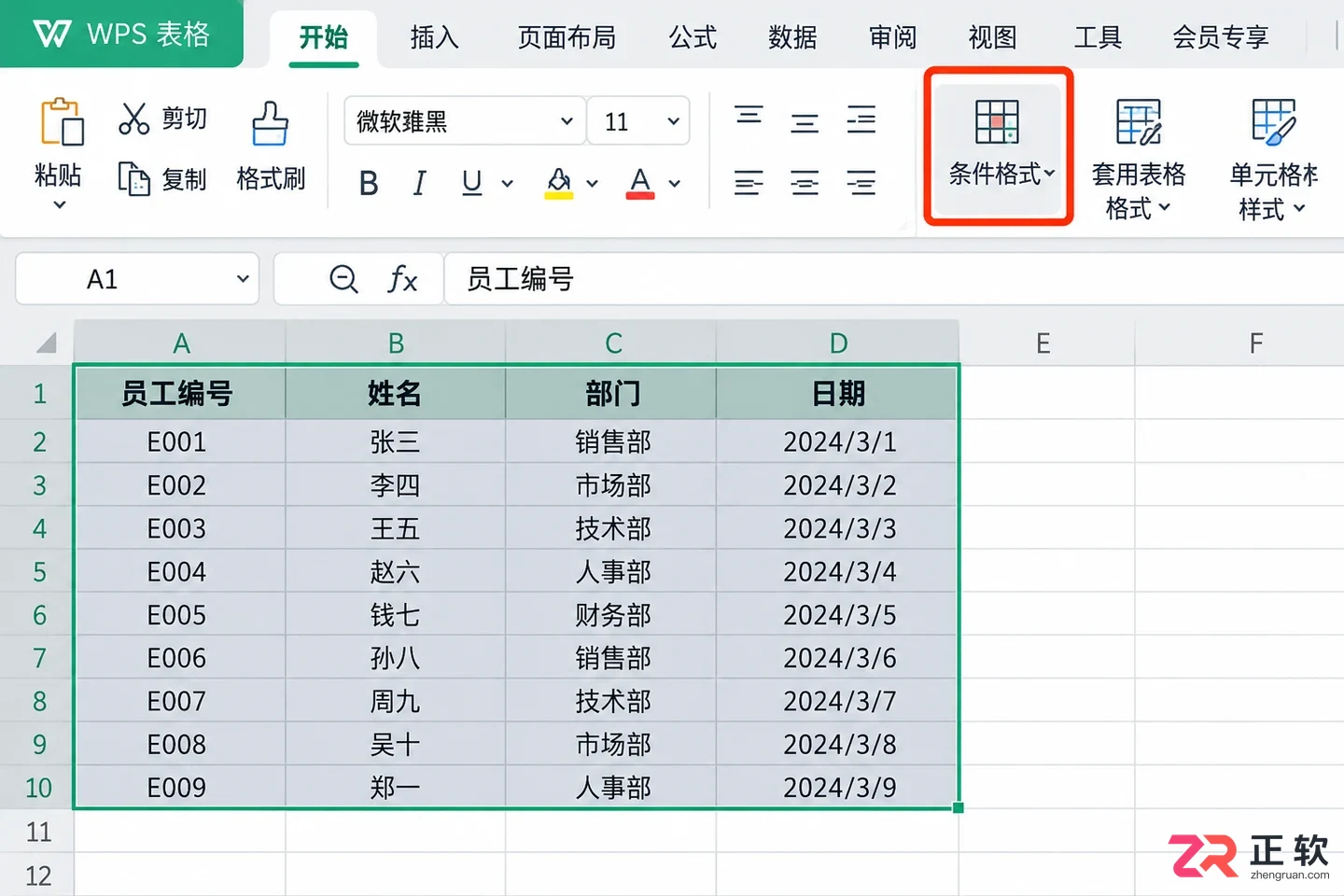Click the top vertical align icon
1344x896 pixels.
(x=749, y=117)
